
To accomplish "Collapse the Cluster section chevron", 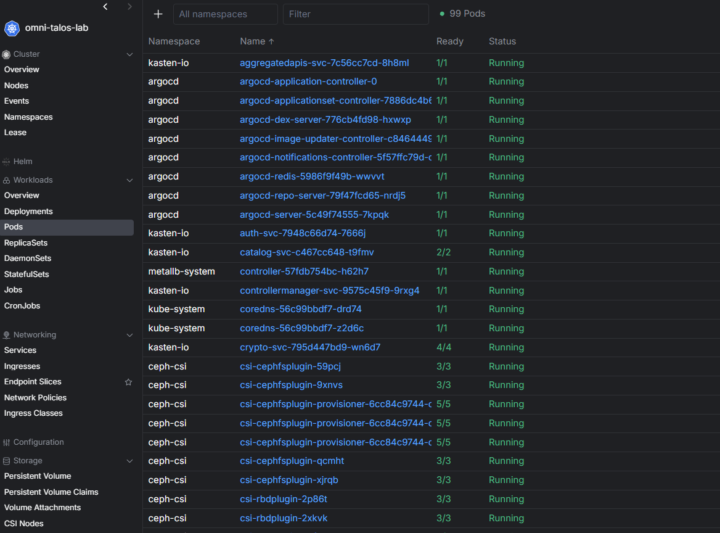I will (x=129, y=54).
